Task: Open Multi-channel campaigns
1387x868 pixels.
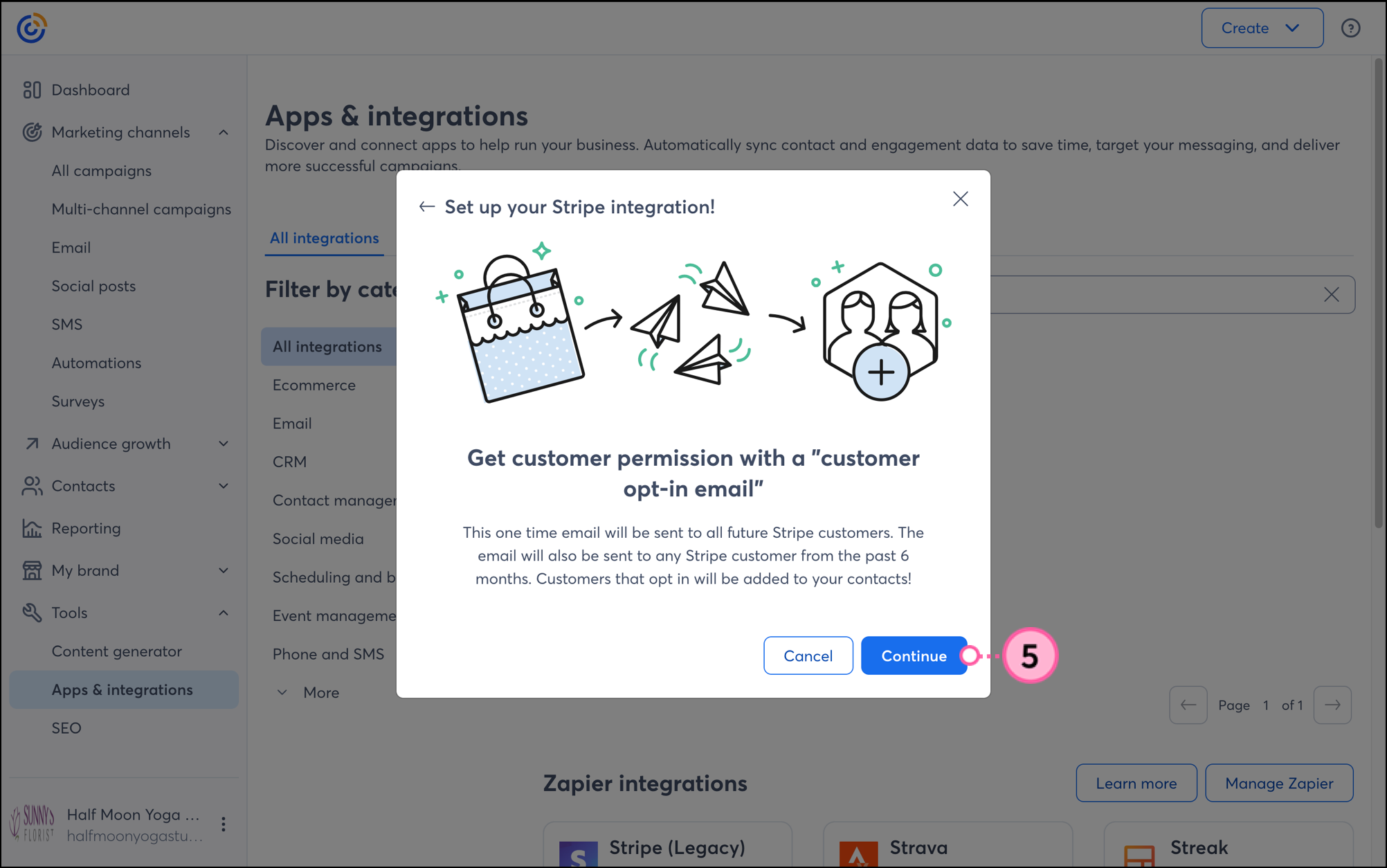Action: (141, 209)
